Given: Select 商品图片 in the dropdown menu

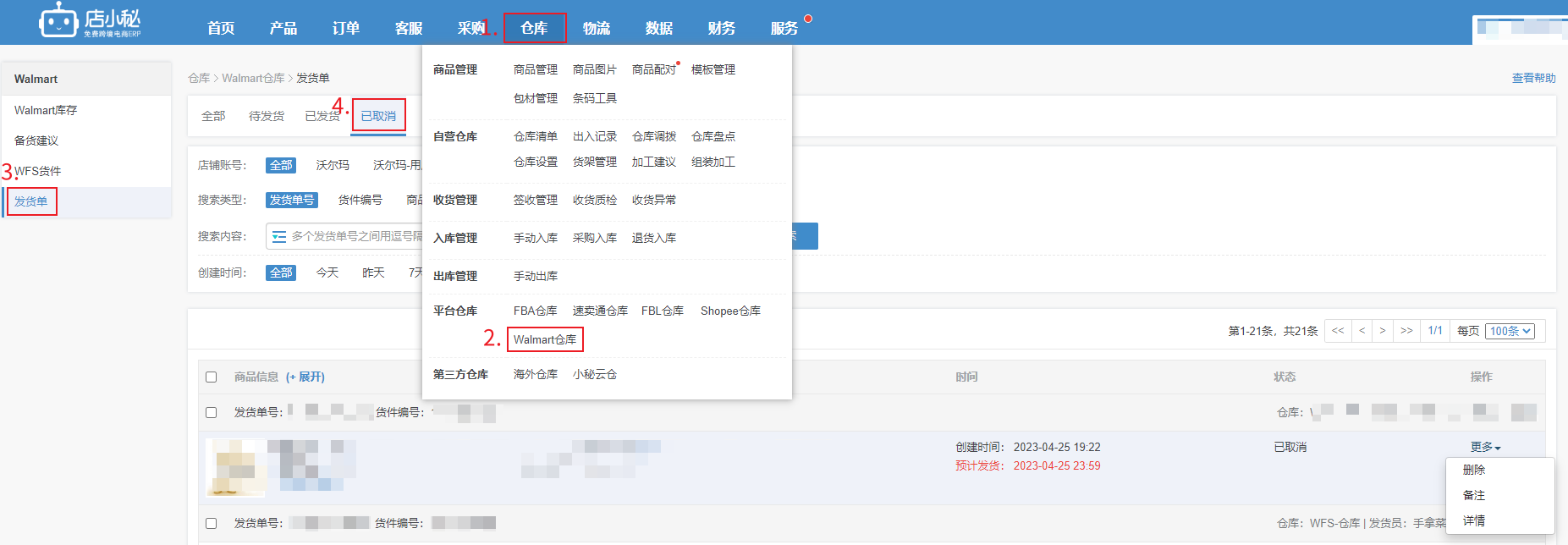Looking at the screenshot, I should click(x=595, y=69).
